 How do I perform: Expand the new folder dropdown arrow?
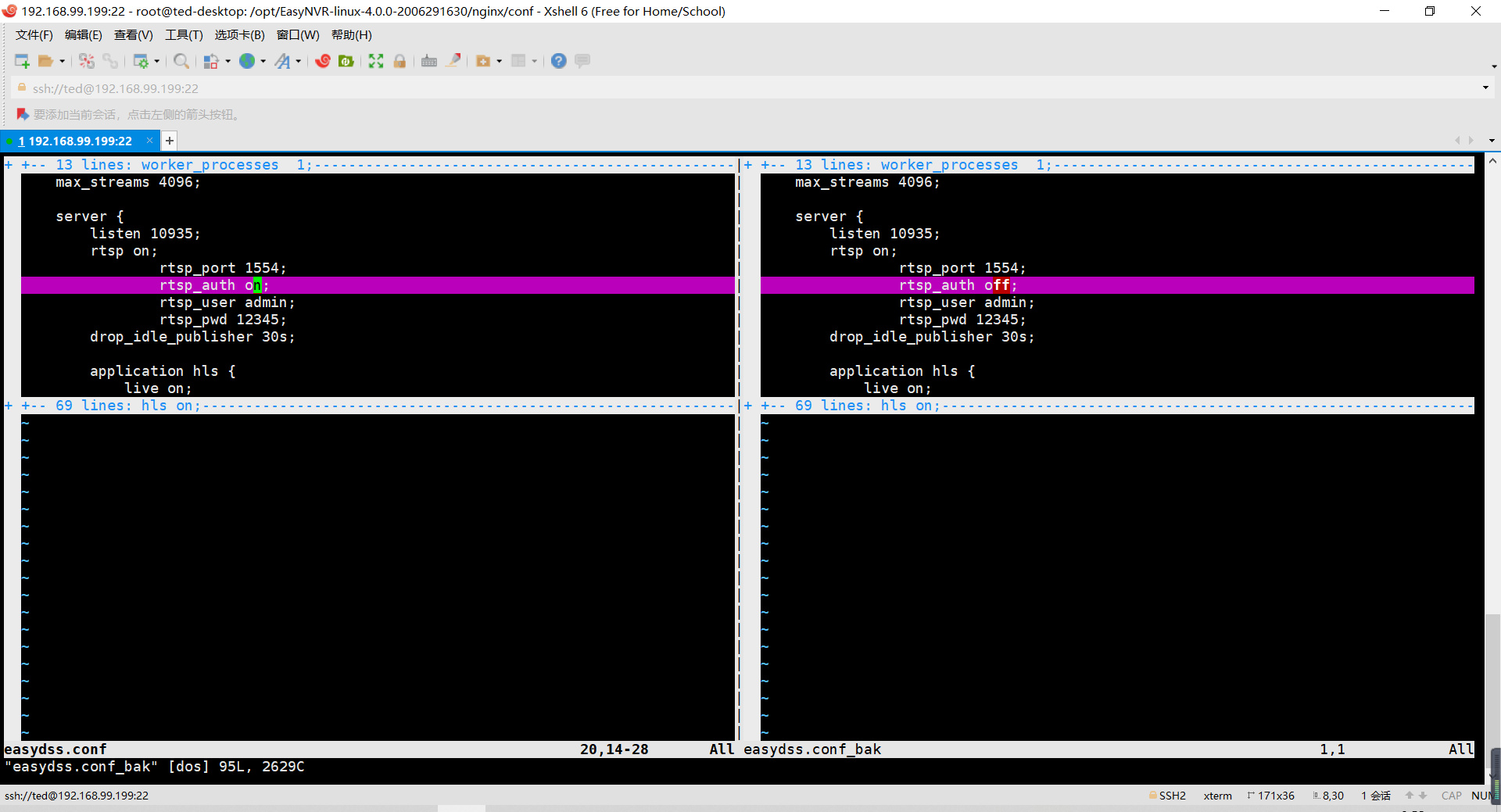click(500, 61)
